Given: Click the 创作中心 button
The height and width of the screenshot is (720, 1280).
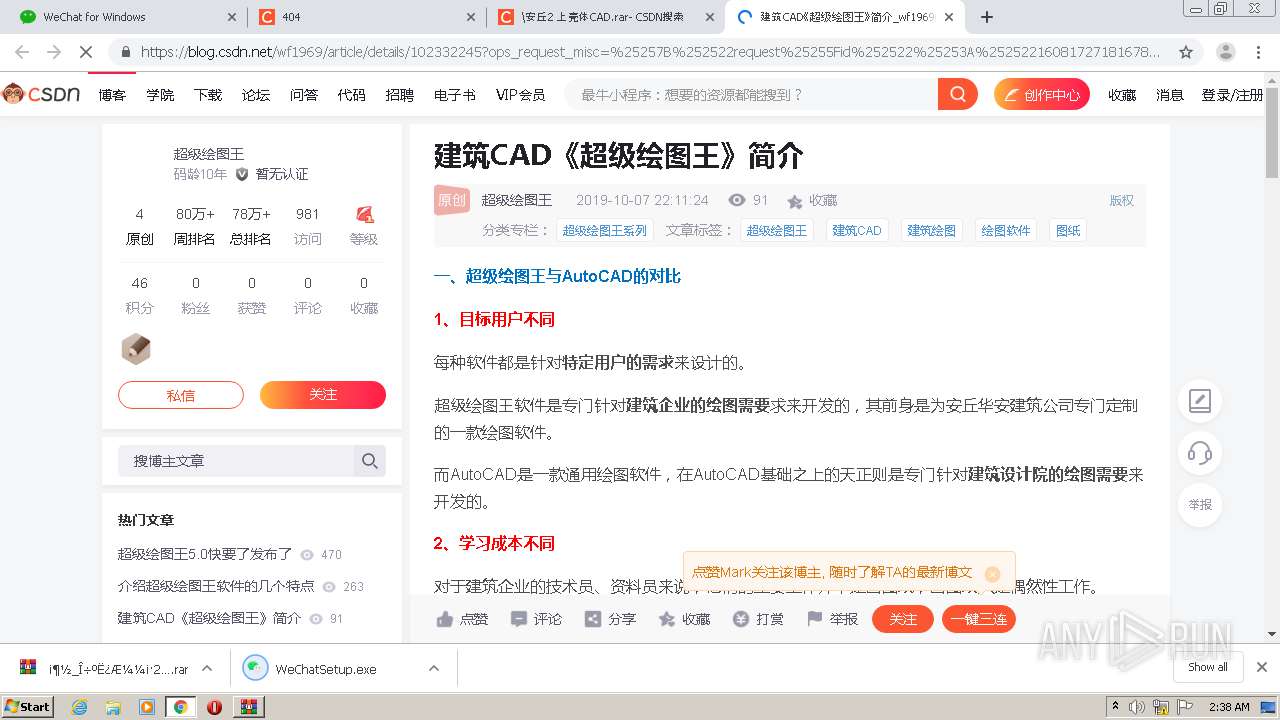Looking at the screenshot, I should point(1042,95).
